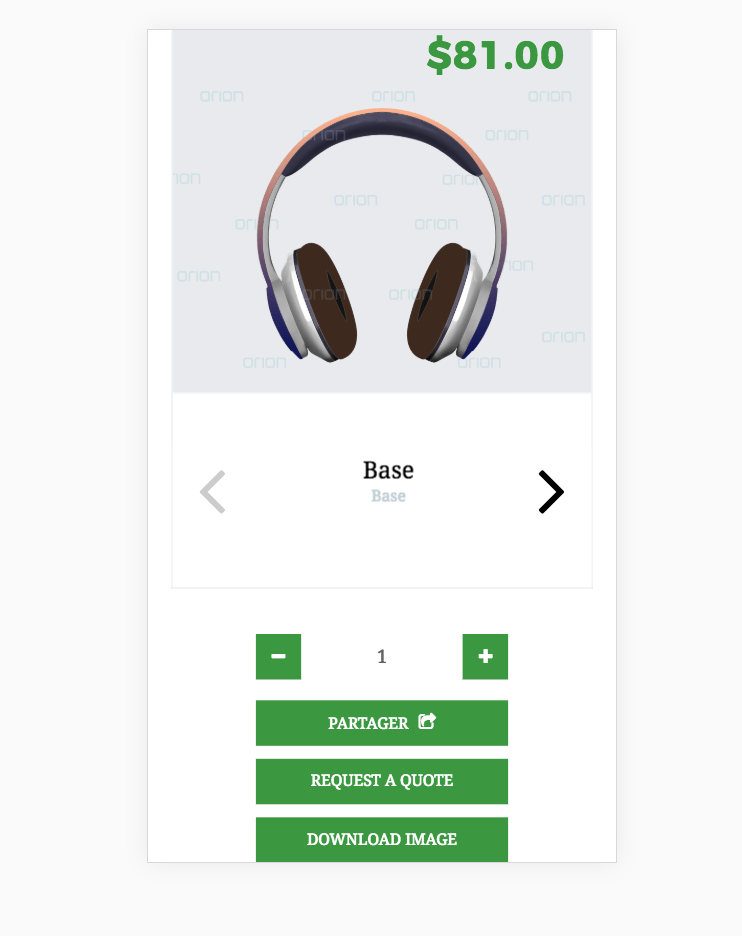Click the right brown ear cushion

438,301
